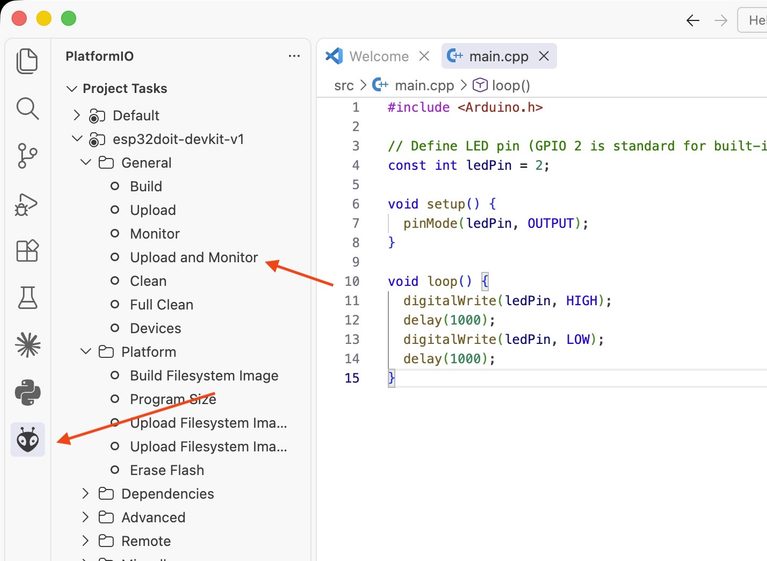This screenshot has width=767, height=561.
Task: Open Run and Debug bug icon
Action: (27, 204)
